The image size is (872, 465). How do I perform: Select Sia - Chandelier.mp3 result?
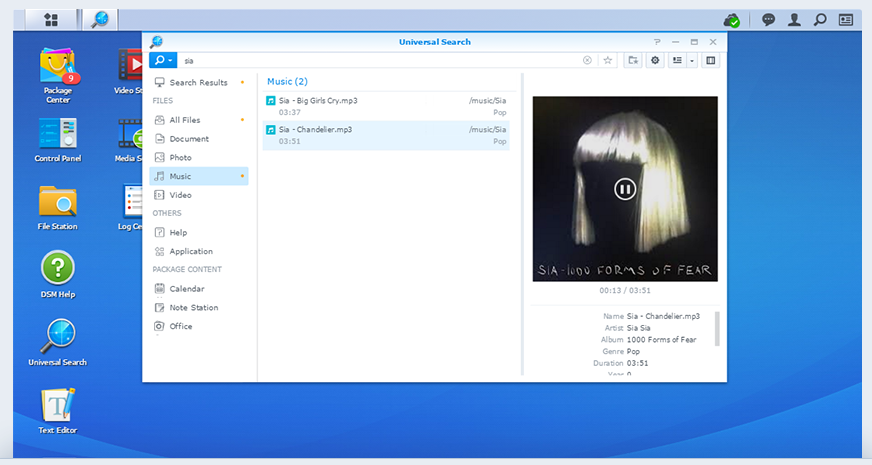[386, 135]
